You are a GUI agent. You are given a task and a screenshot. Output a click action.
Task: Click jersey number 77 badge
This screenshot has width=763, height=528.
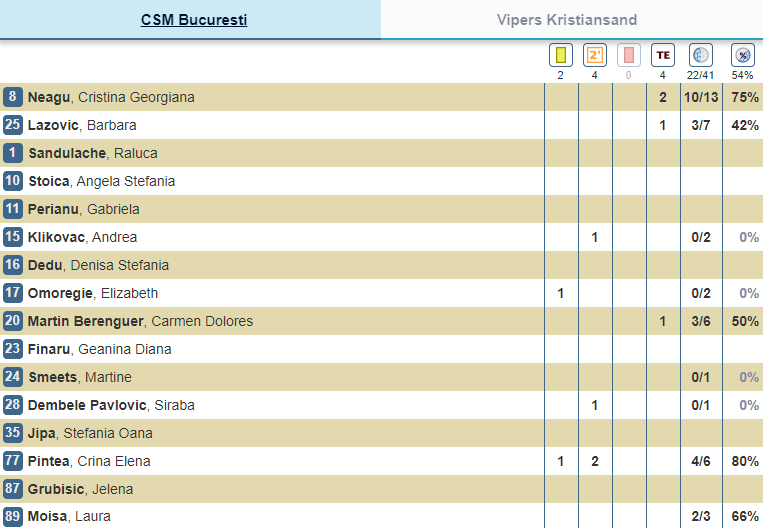click(x=13, y=461)
